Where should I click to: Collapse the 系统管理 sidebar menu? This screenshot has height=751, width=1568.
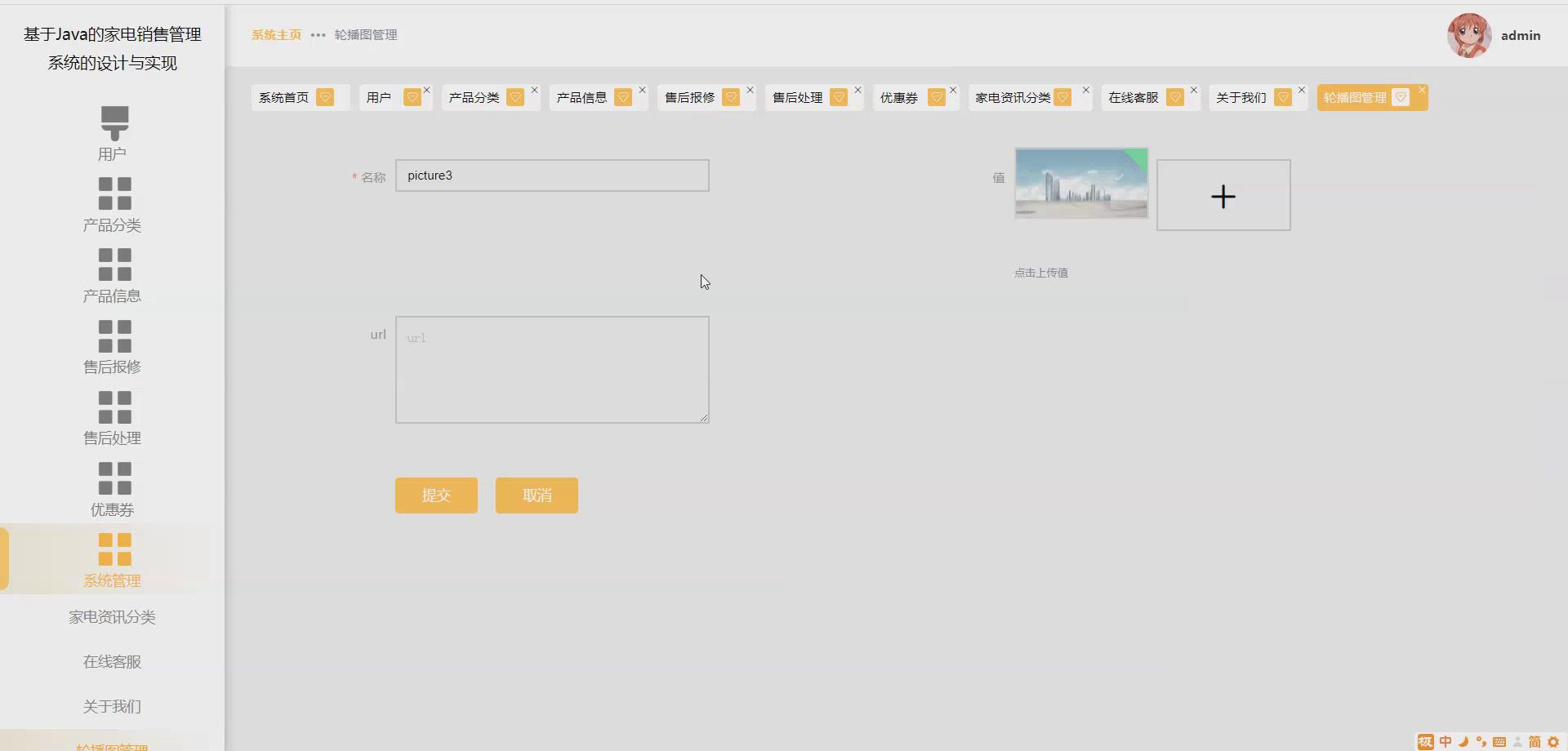(x=113, y=559)
